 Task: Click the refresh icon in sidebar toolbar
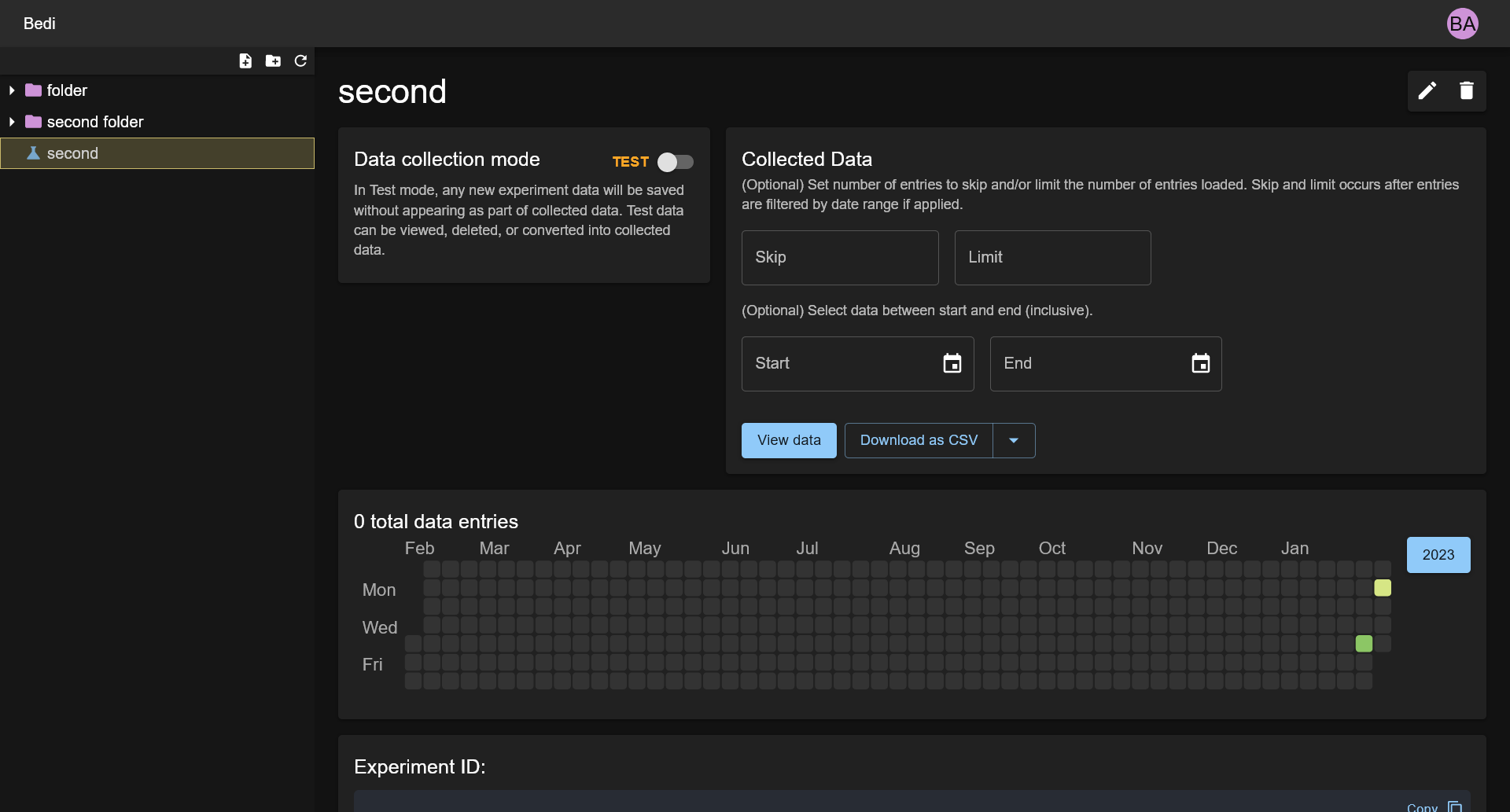tap(300, 61)
